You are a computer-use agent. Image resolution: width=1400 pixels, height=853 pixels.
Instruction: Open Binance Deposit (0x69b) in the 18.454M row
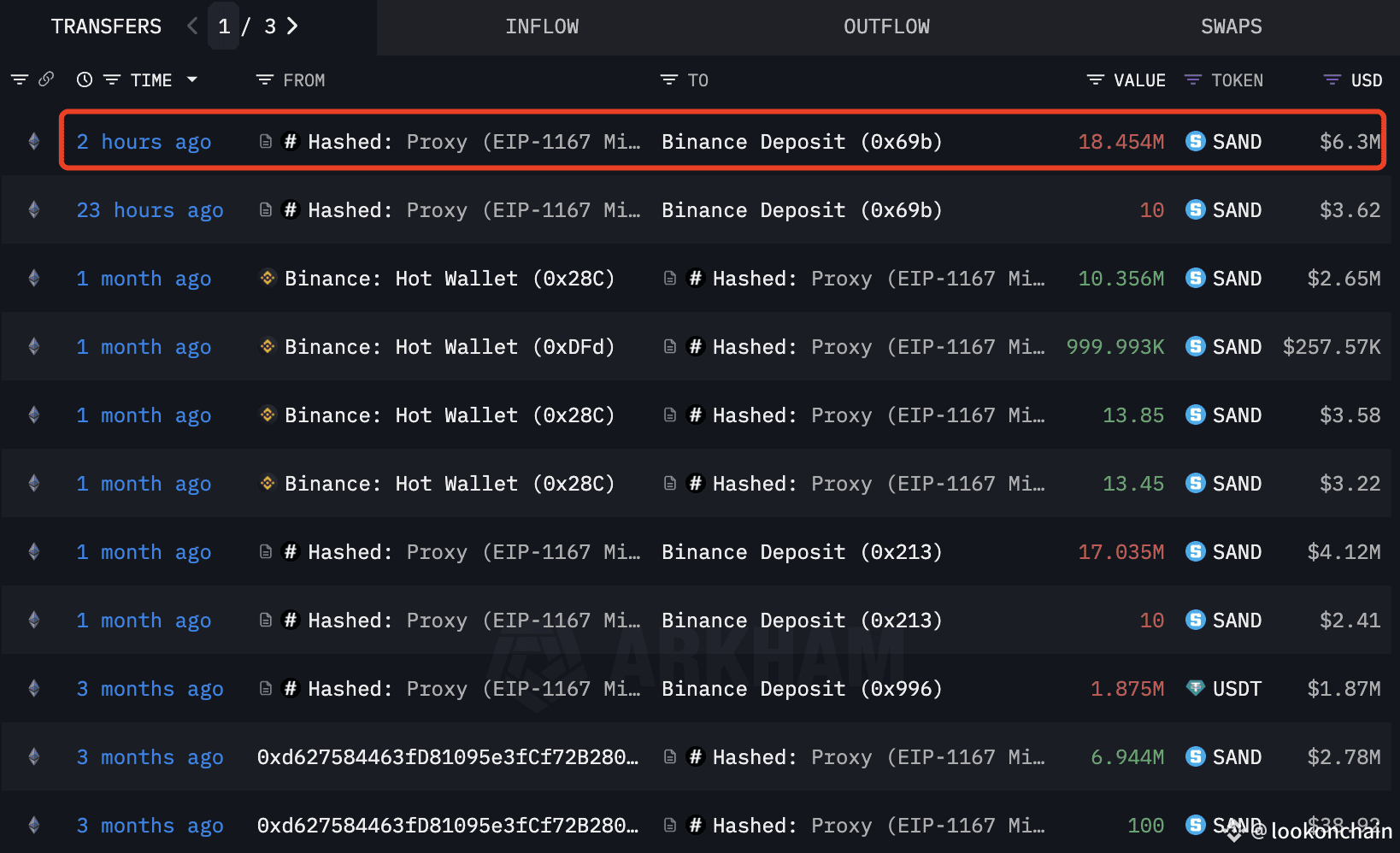pos(802,142)
